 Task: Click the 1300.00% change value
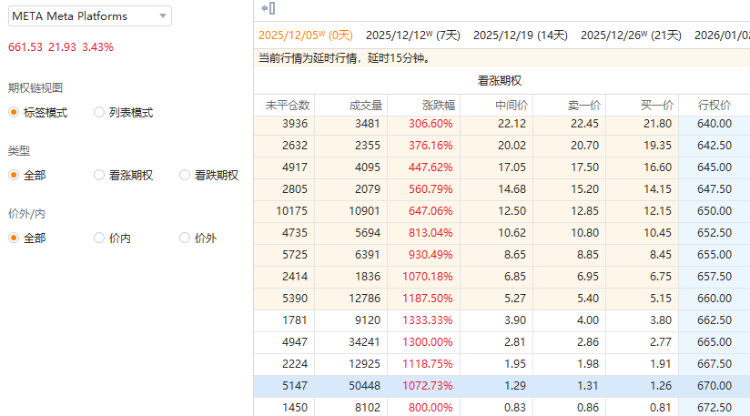coord(428,342)
